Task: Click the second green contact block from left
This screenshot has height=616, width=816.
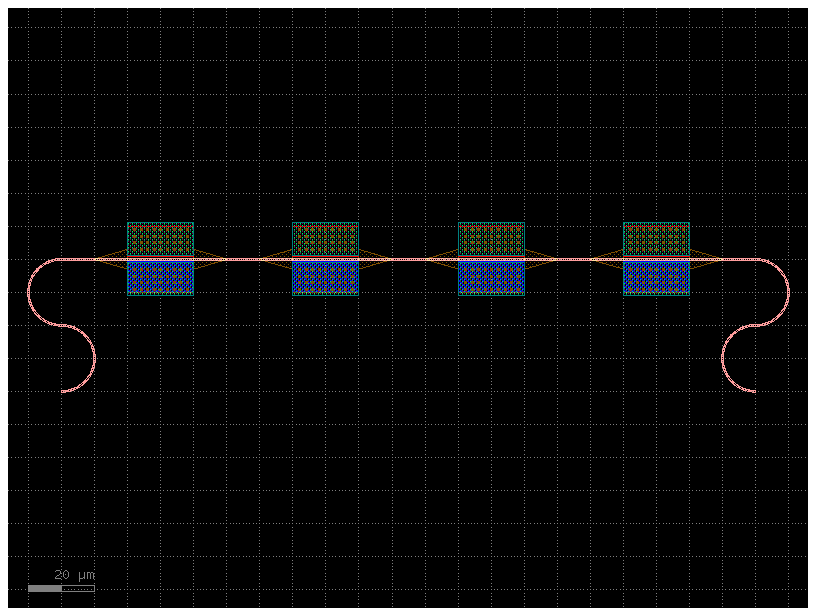Action: tap(325, 237)
